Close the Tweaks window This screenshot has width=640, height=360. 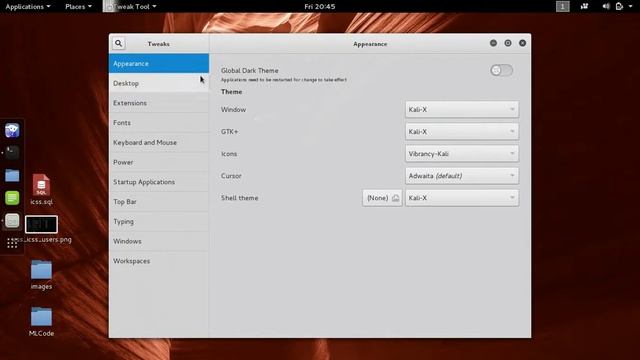(522, 43)
